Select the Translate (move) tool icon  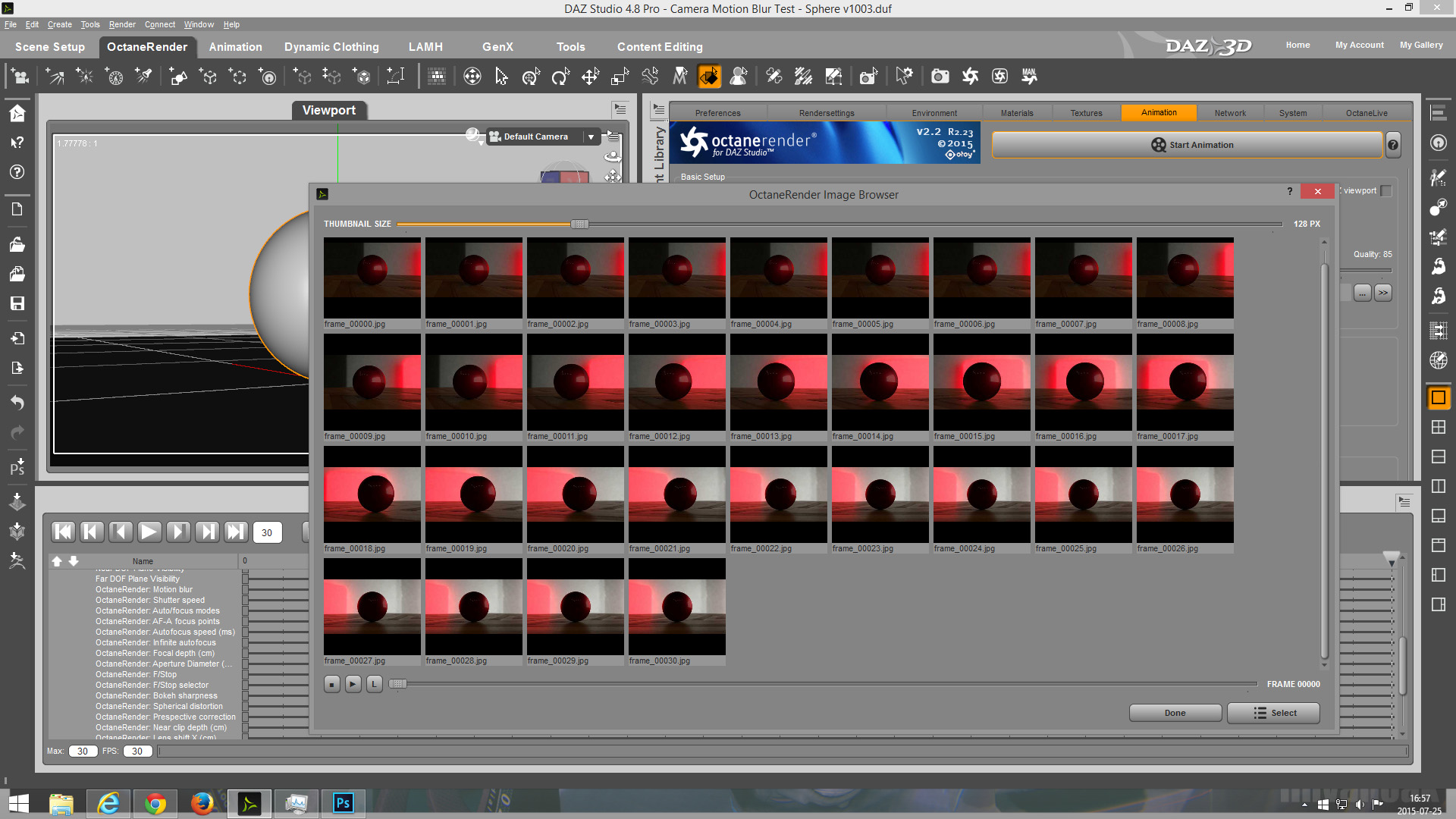pyautogui.click(x=590, y=76)
